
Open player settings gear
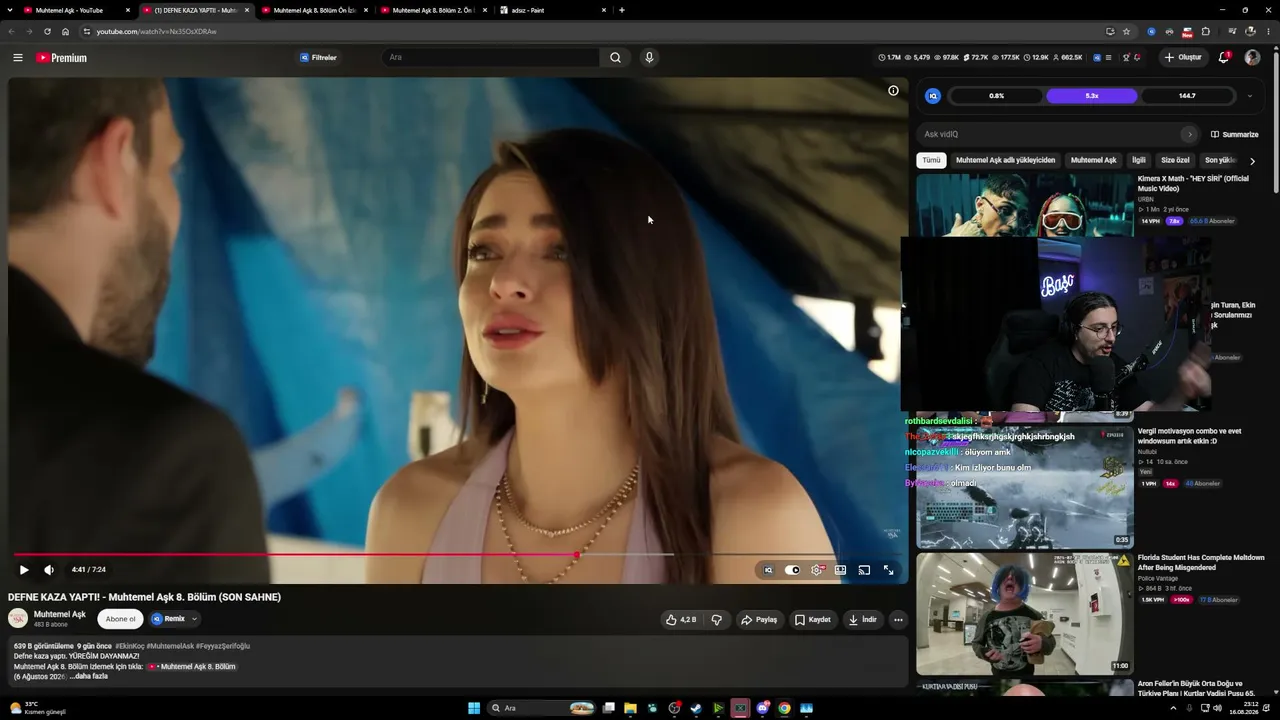(x=817, y=570)
